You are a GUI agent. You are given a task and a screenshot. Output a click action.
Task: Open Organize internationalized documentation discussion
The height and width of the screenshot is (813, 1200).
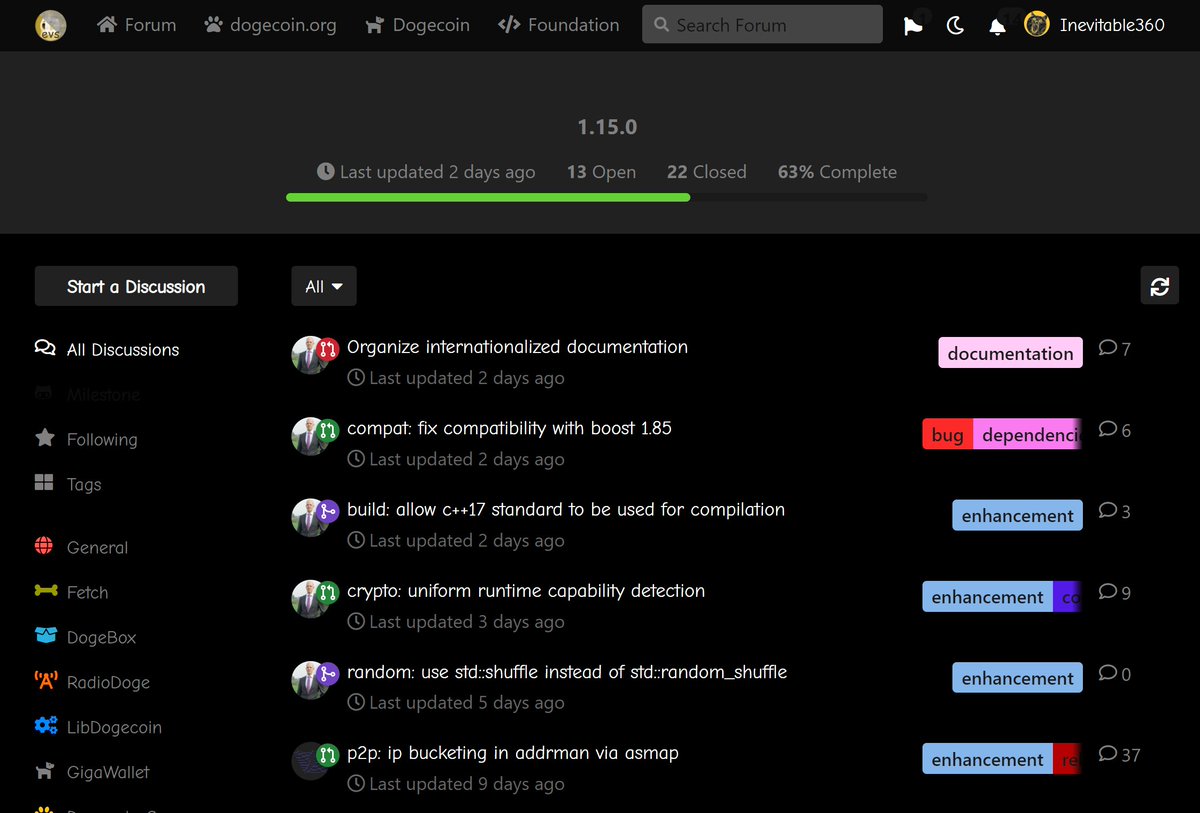[517, 347]
